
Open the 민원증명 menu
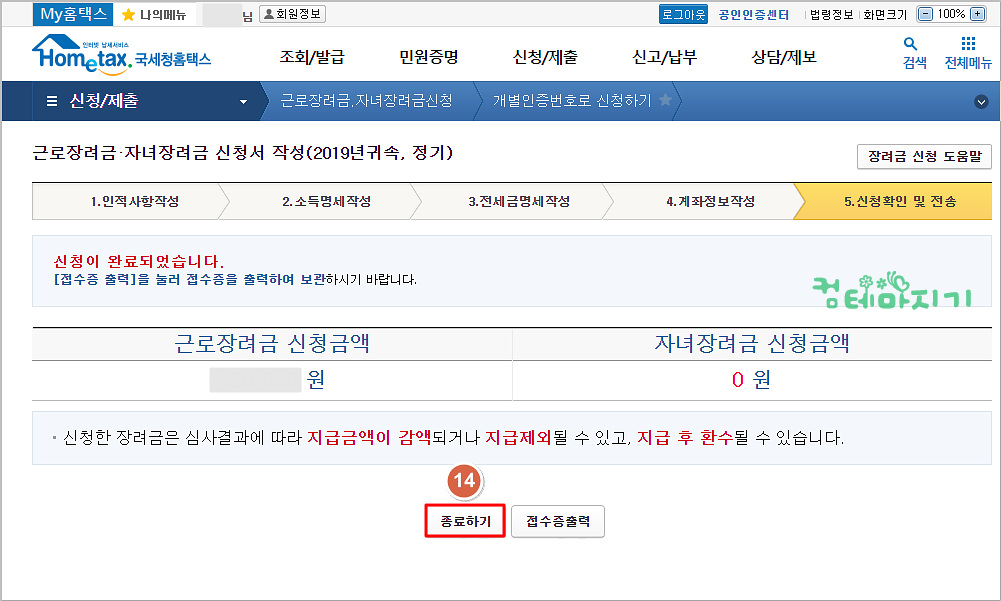428,57
